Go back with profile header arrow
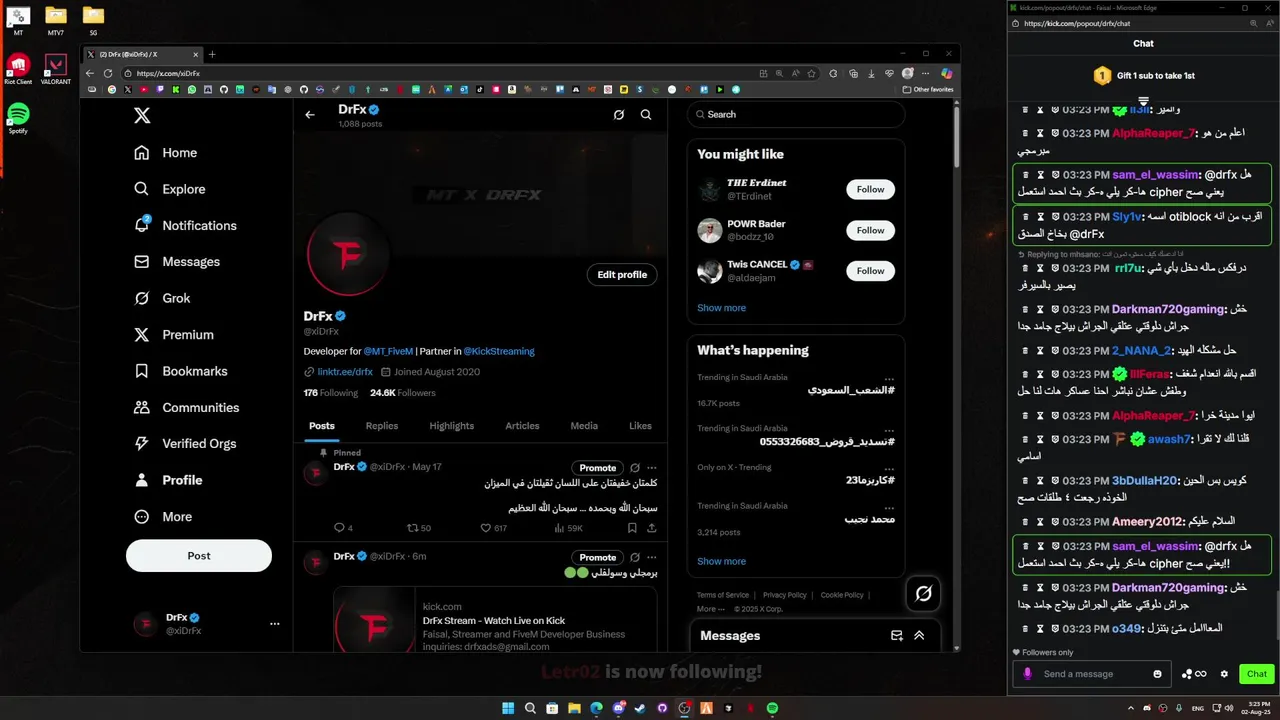 point(310,115)
